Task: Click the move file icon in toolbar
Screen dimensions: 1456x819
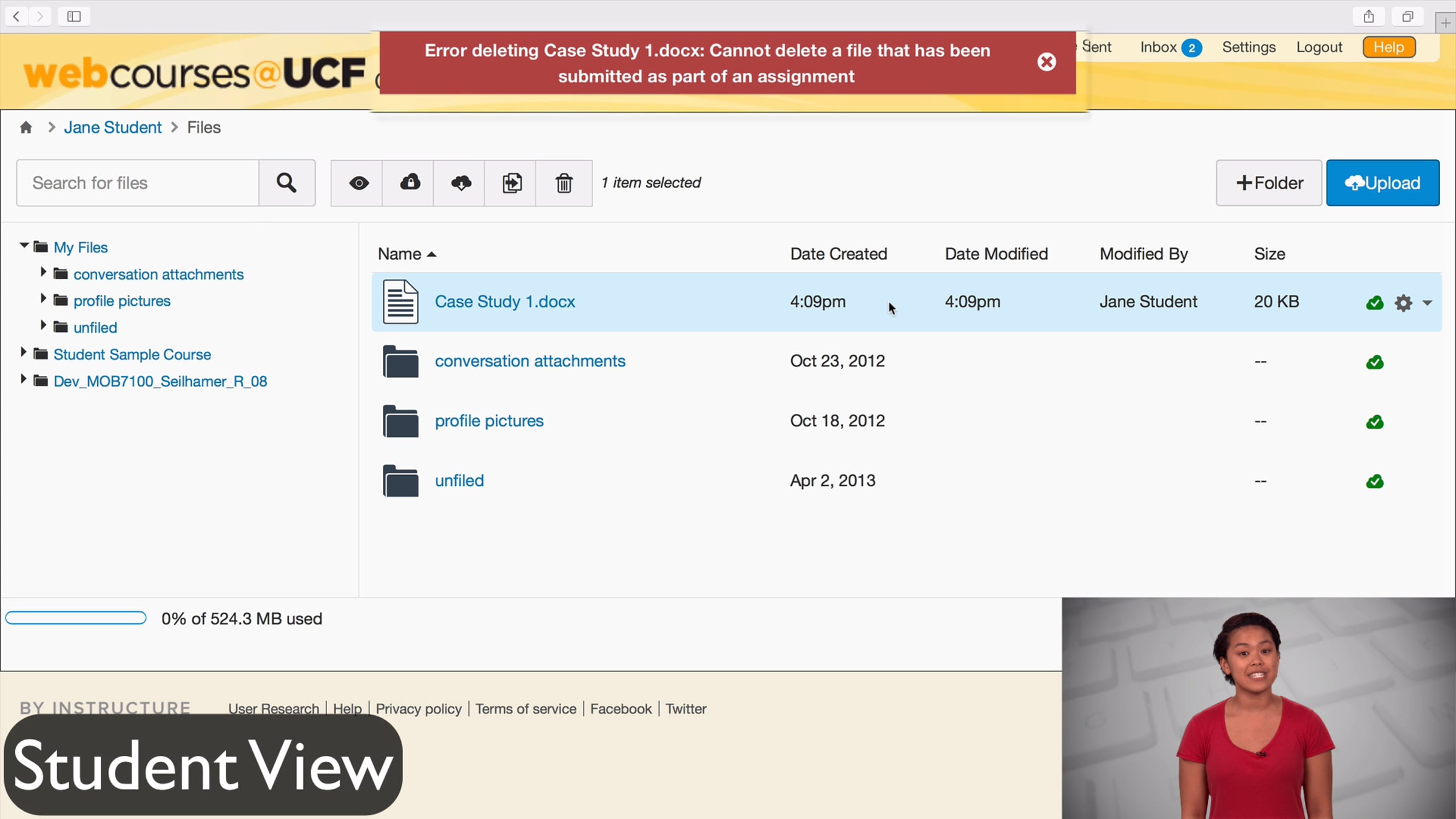Action: tap(511, 183)
